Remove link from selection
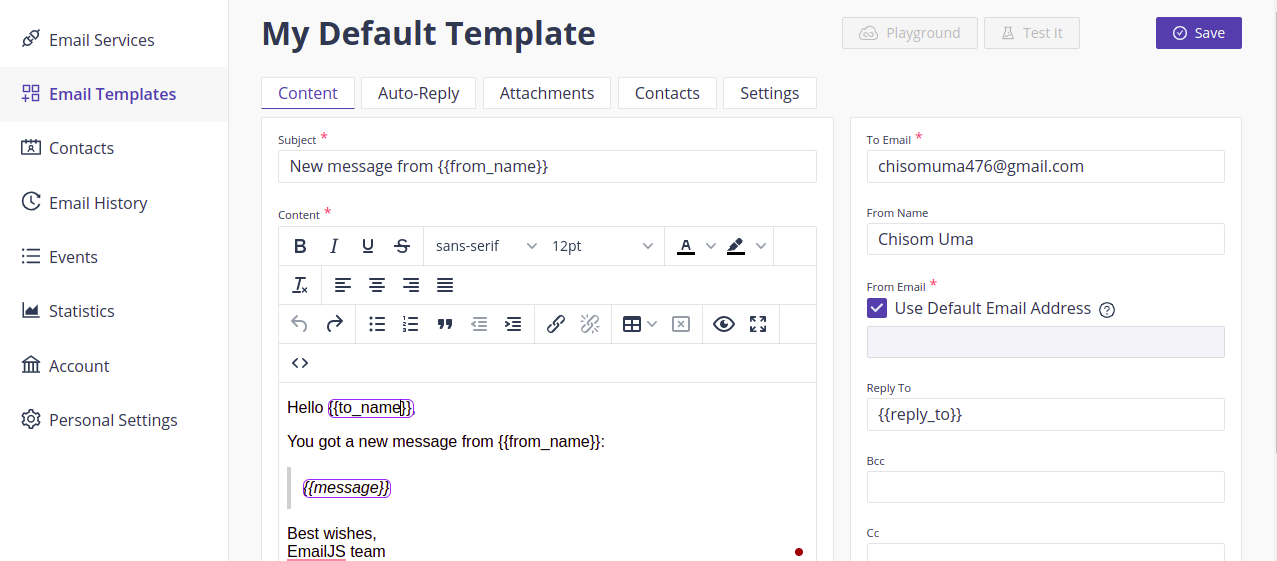This screenshot has height=561, width=1277. (590, 324)
